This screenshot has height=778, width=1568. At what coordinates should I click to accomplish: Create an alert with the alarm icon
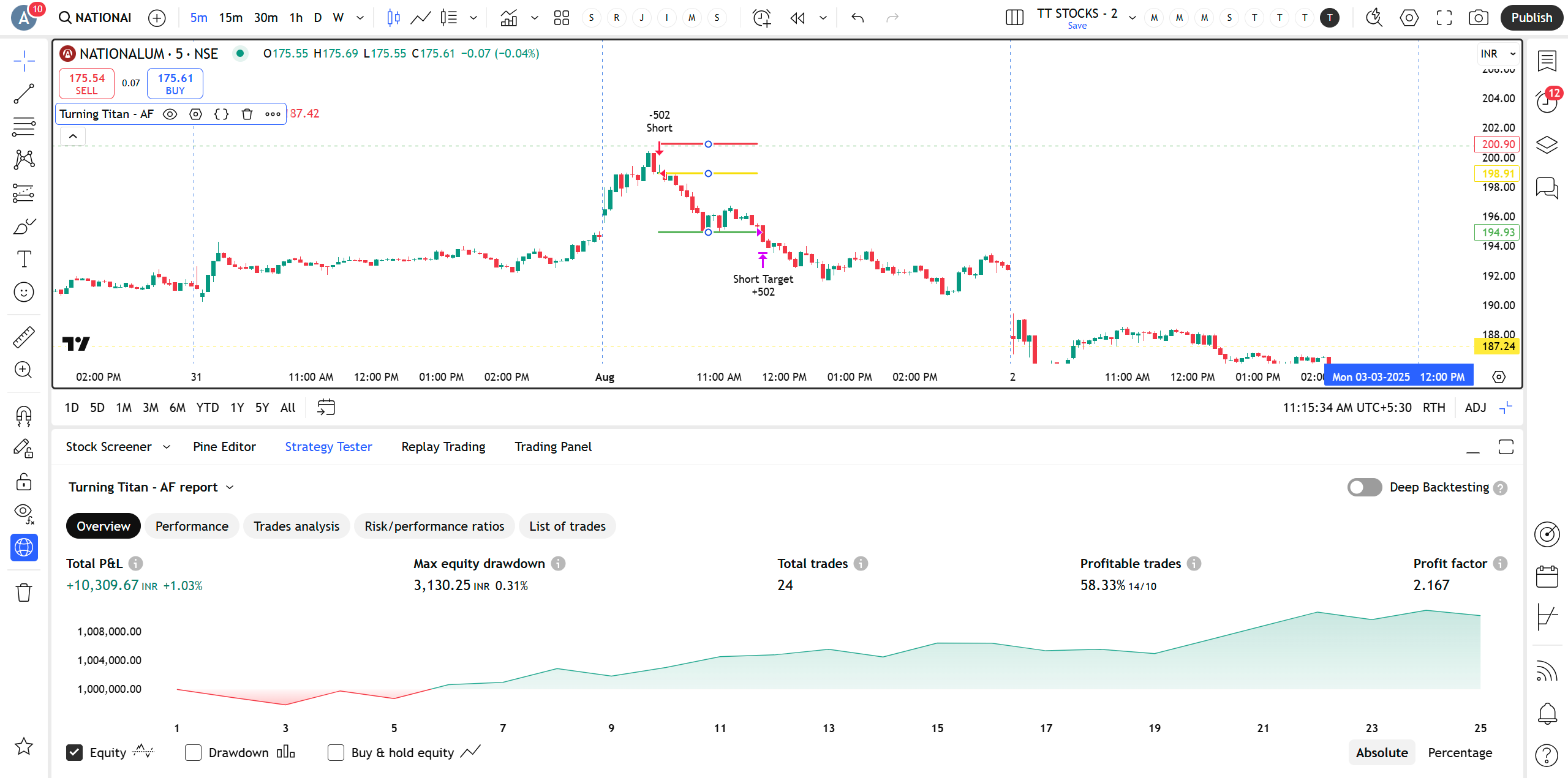coord(761,18)
